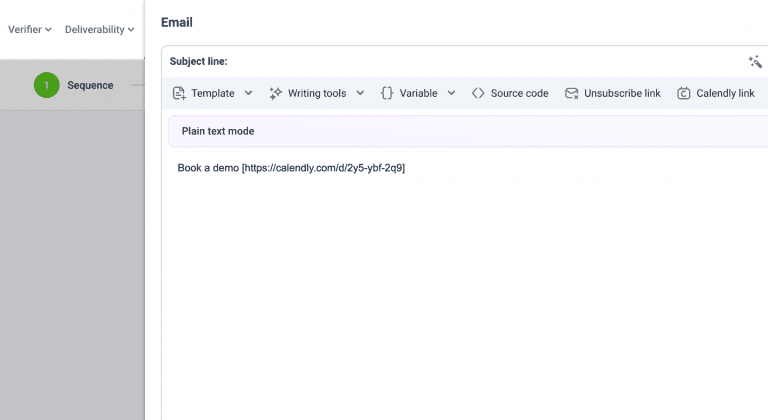
Task: Click the magic wand icon in subject line
Action: (755, 62)
